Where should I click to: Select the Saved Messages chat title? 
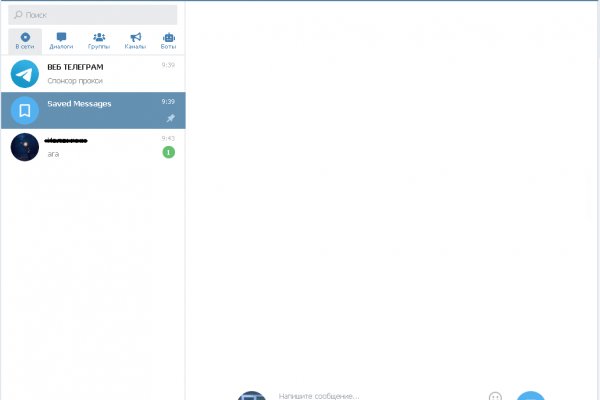79,104
